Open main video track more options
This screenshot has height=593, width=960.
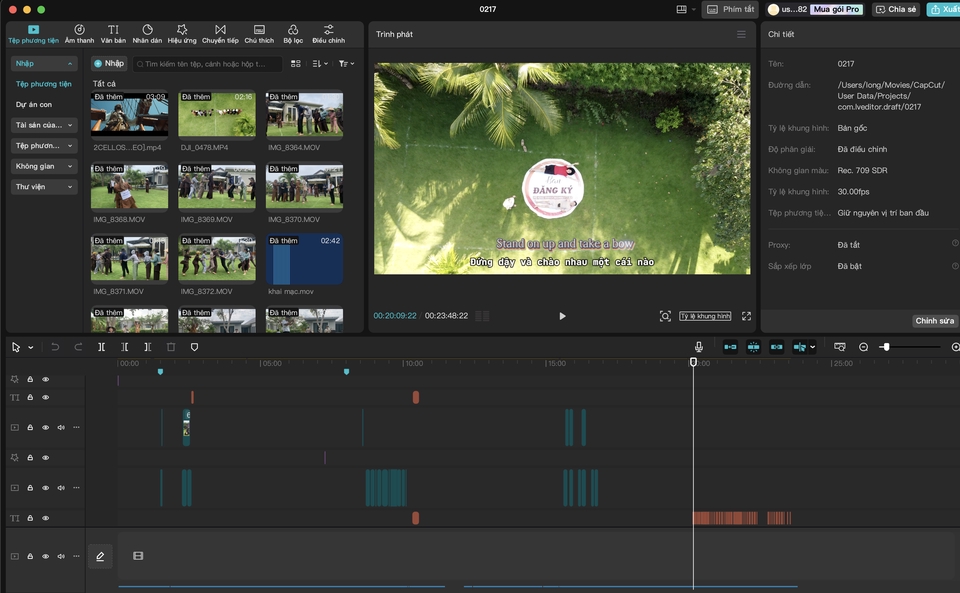pyautogui.click(x=76, y=556)
